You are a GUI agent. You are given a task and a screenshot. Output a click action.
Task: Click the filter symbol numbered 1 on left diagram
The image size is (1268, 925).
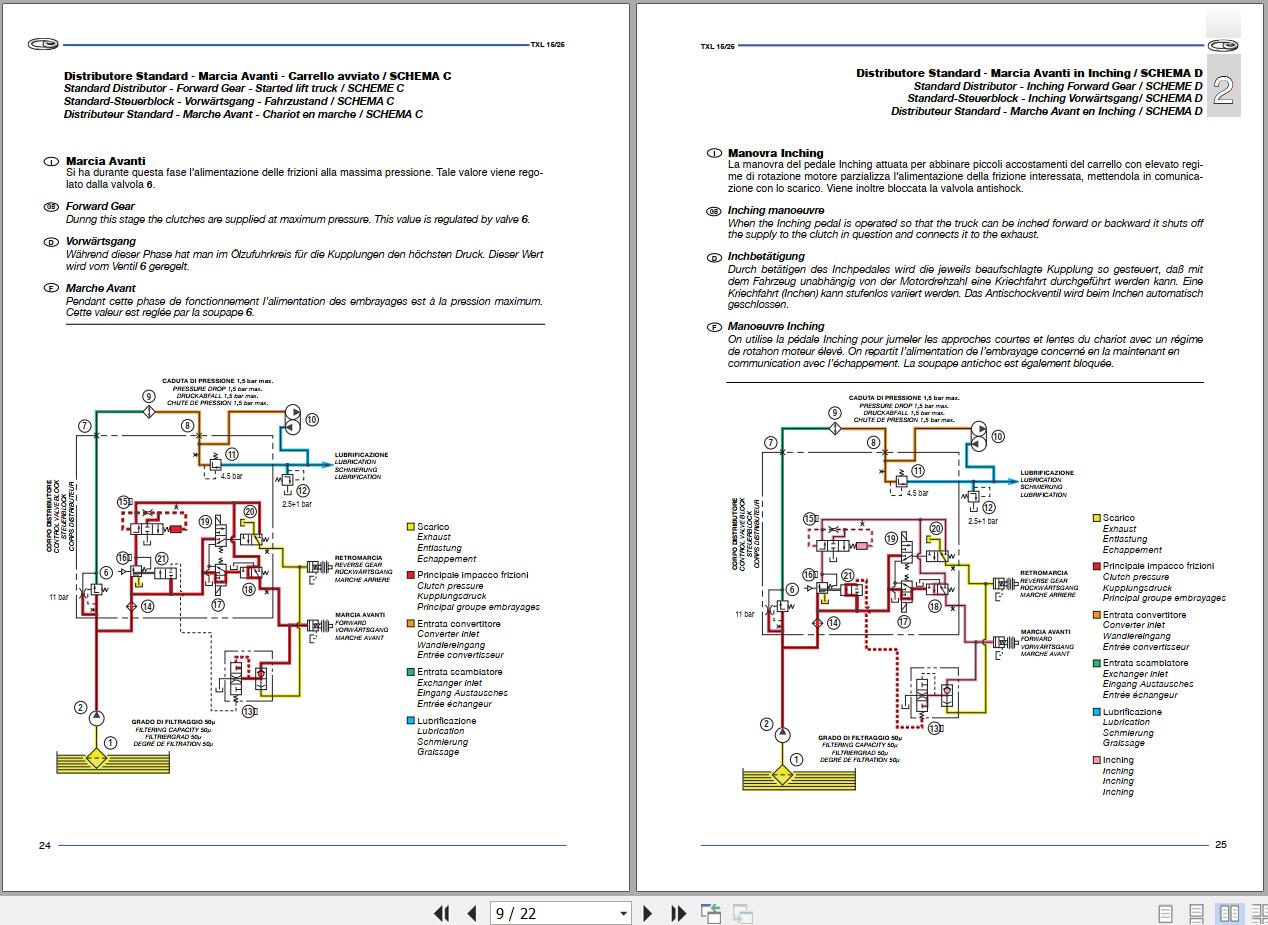[96, 756]
